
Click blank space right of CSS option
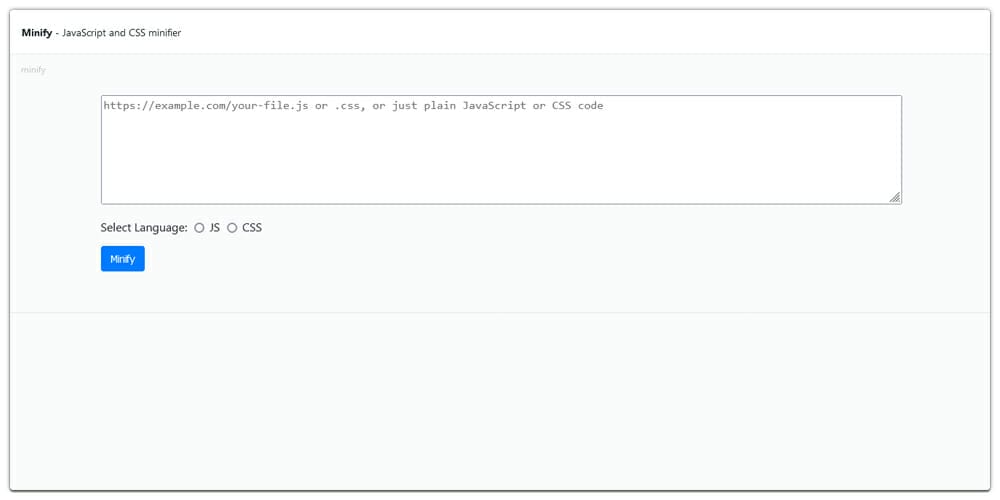(500, 228)
